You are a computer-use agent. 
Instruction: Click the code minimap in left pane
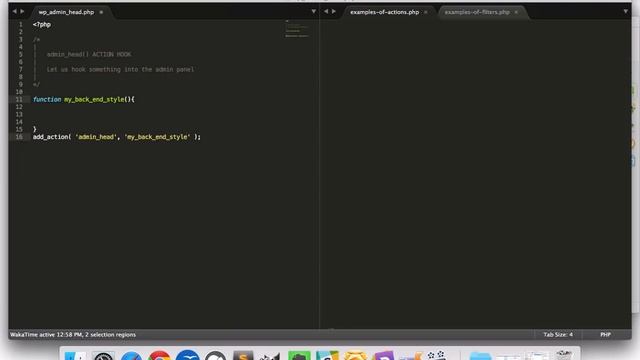(x=297, y=29)
